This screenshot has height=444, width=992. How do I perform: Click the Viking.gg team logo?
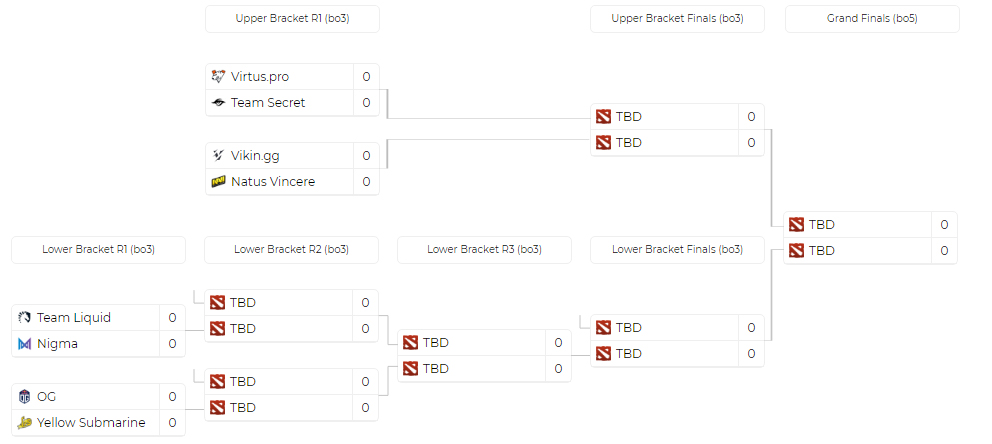pyautogui.click(x=219, y=156)
